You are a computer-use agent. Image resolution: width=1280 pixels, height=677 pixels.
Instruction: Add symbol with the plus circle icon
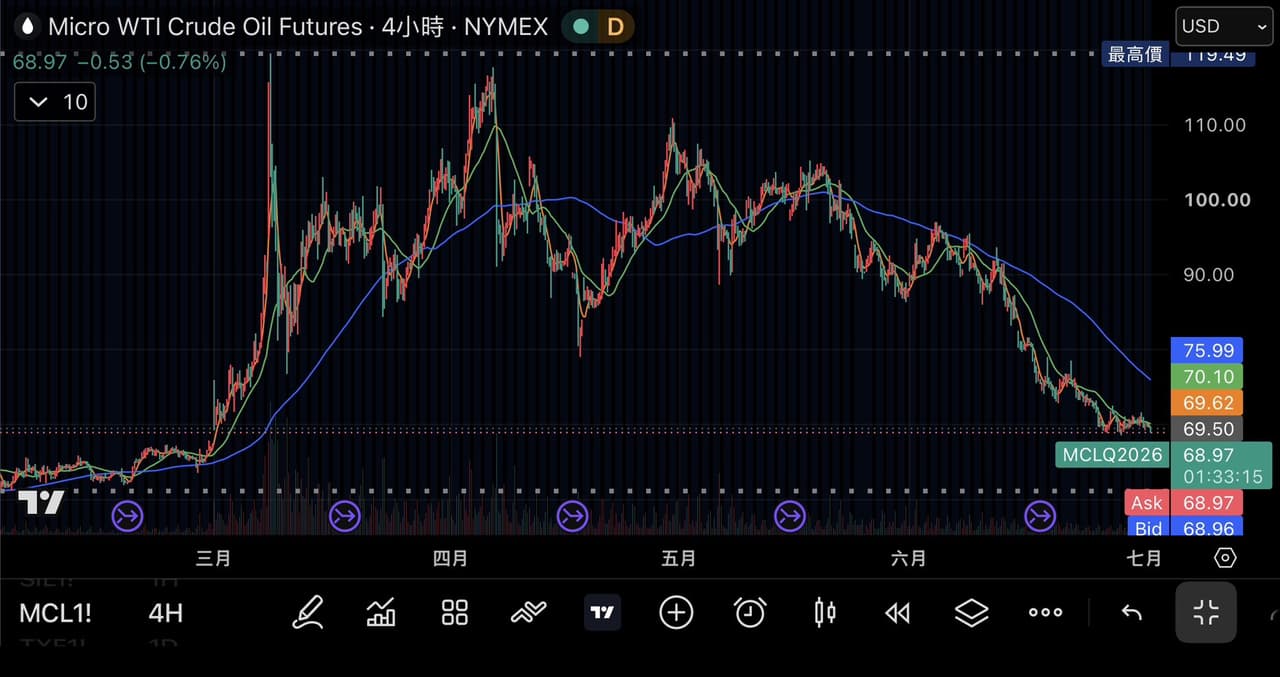[x=676, y=612]
